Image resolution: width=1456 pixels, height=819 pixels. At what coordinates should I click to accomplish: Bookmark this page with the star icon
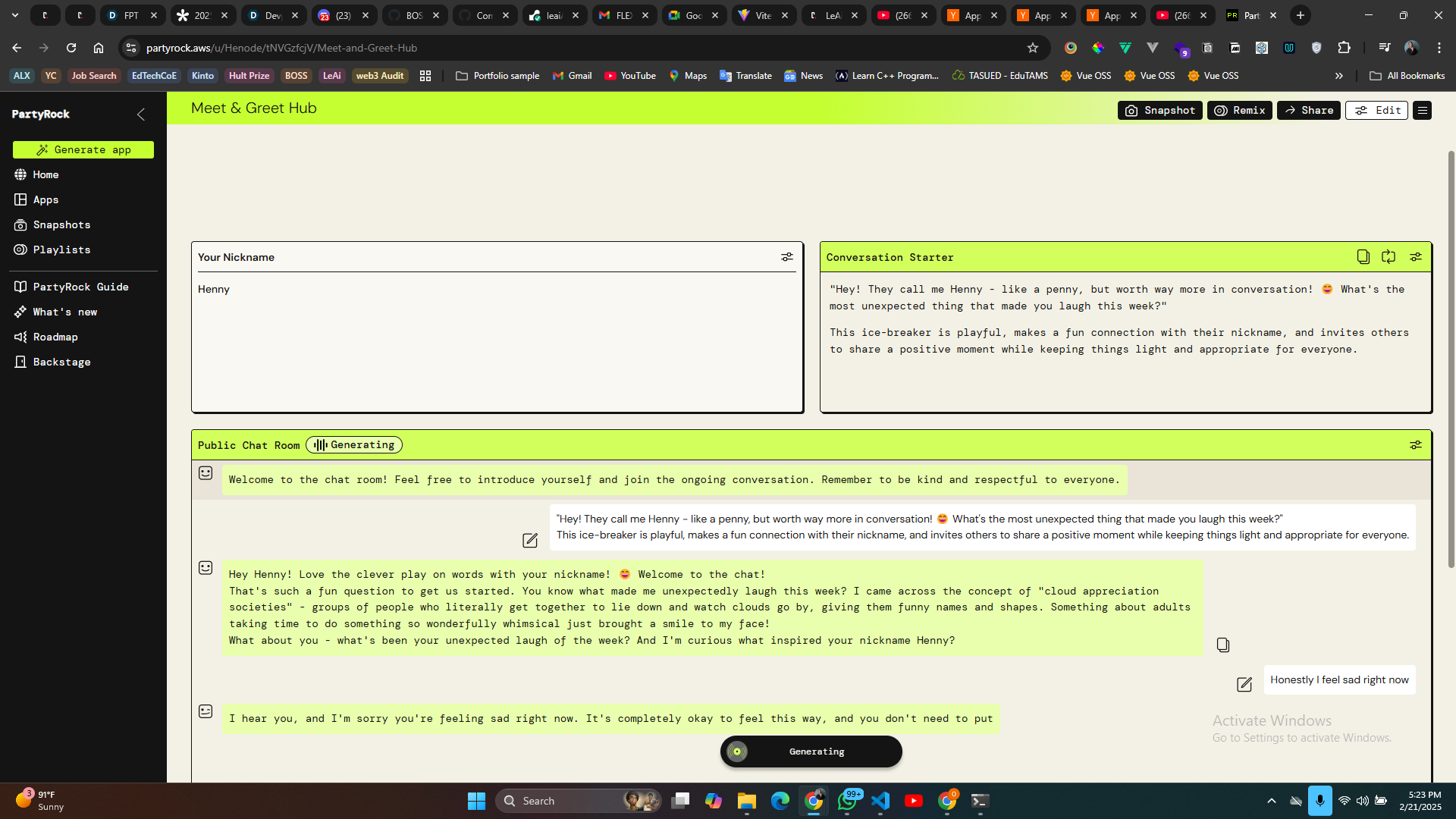coord(1033,48)
